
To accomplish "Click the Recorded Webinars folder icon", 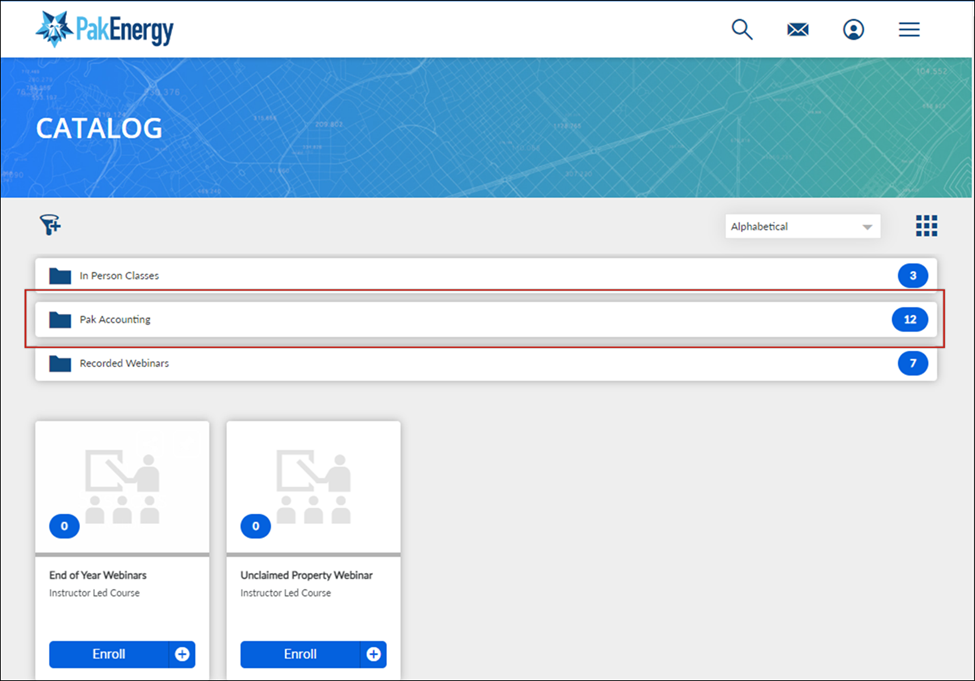I will click(60, 363).
